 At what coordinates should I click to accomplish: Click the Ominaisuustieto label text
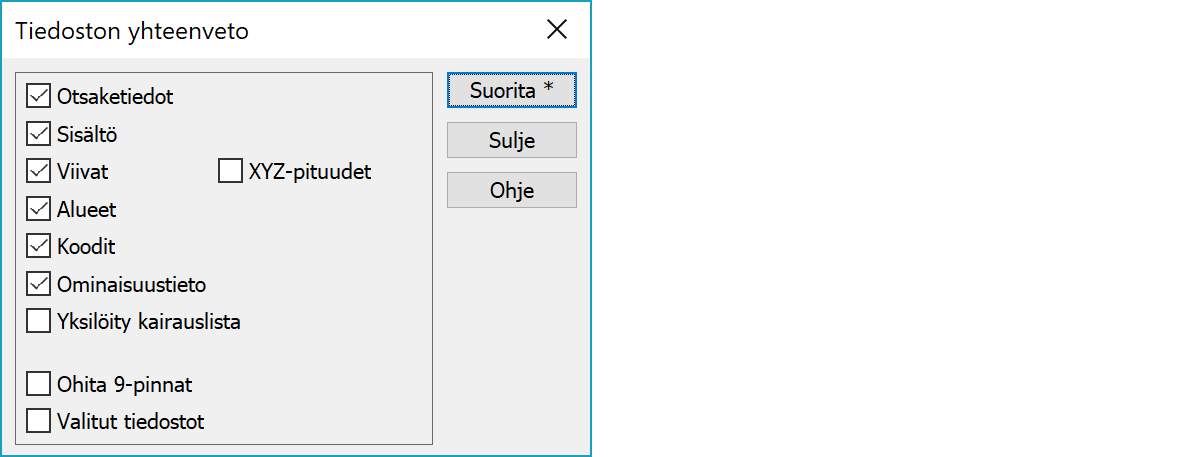pyautogui.click(x=132, y=284)
